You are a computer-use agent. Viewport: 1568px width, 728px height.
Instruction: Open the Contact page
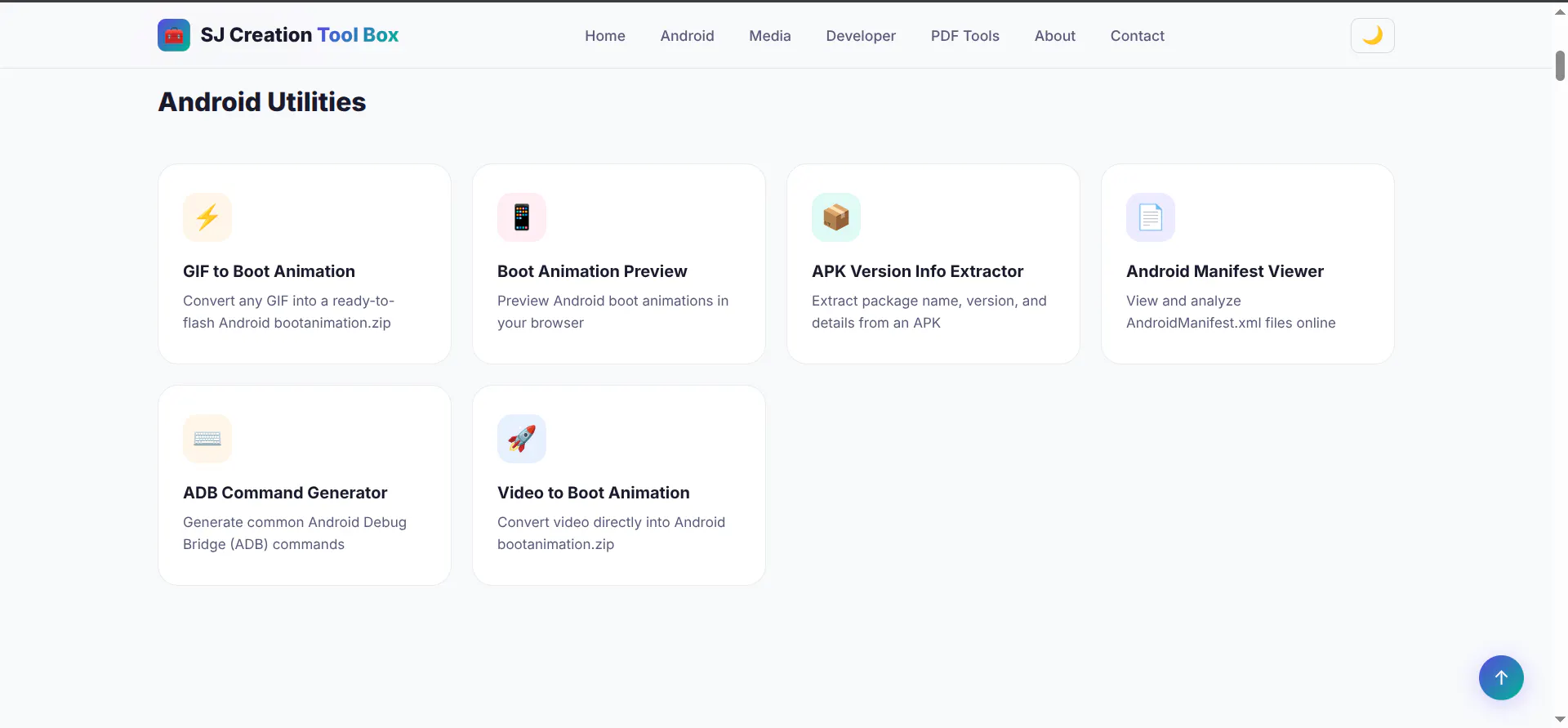[1138, 36]
